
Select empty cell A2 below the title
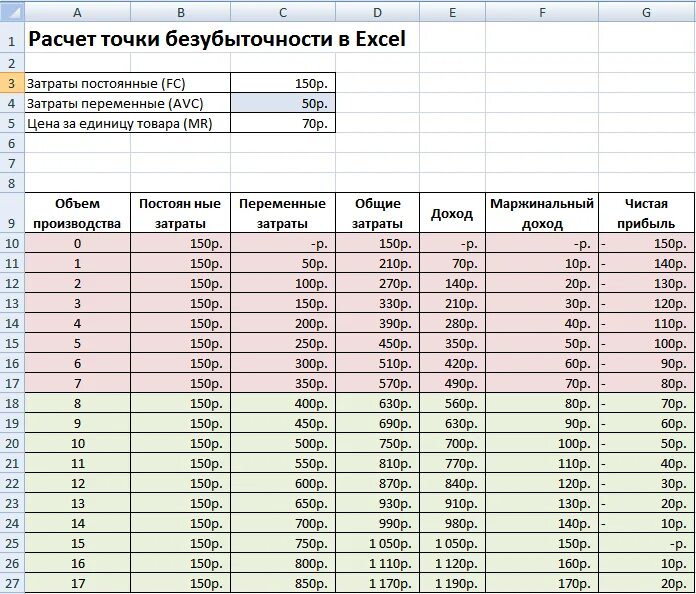point(77,63)
